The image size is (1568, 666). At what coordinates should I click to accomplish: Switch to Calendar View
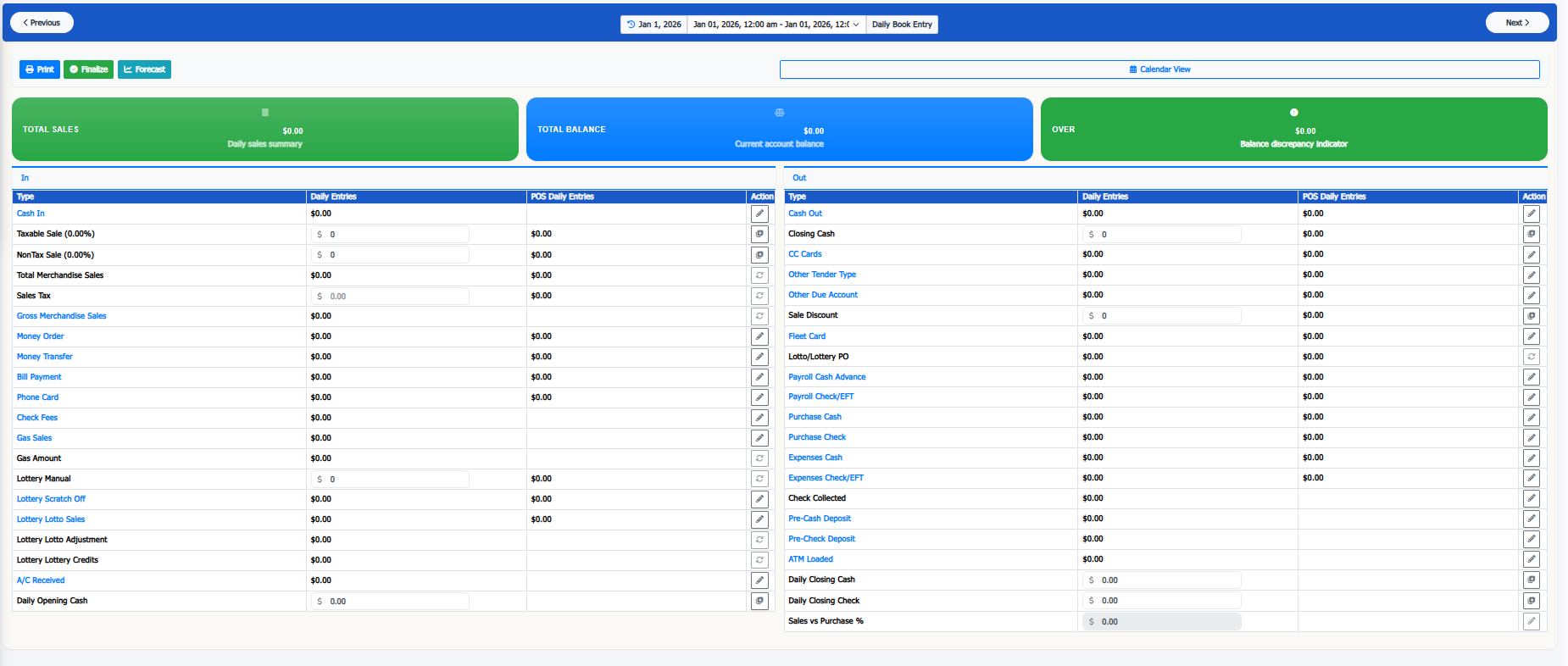point(1159,69)
